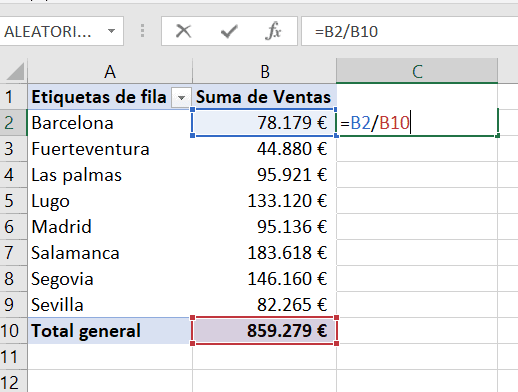Click cell C2 containing =B2/B10
This screenshot has height=392, width=518.
coord(417,123)
